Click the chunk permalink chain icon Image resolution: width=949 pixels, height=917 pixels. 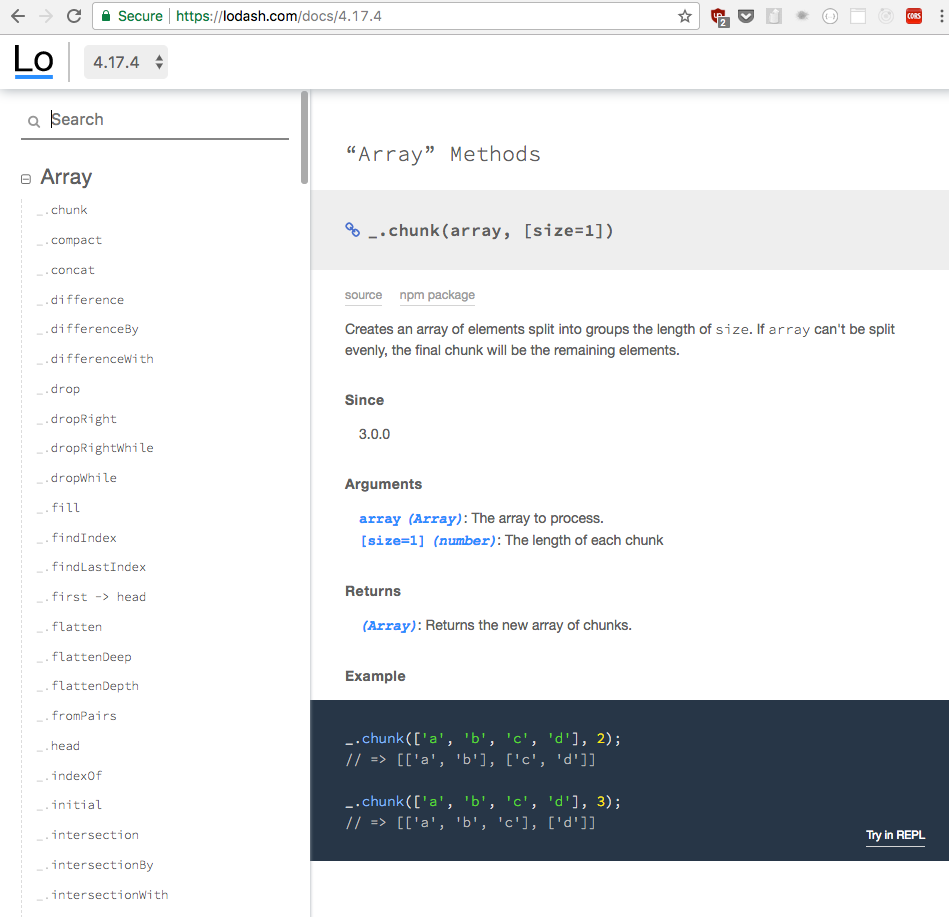(352, 230)
